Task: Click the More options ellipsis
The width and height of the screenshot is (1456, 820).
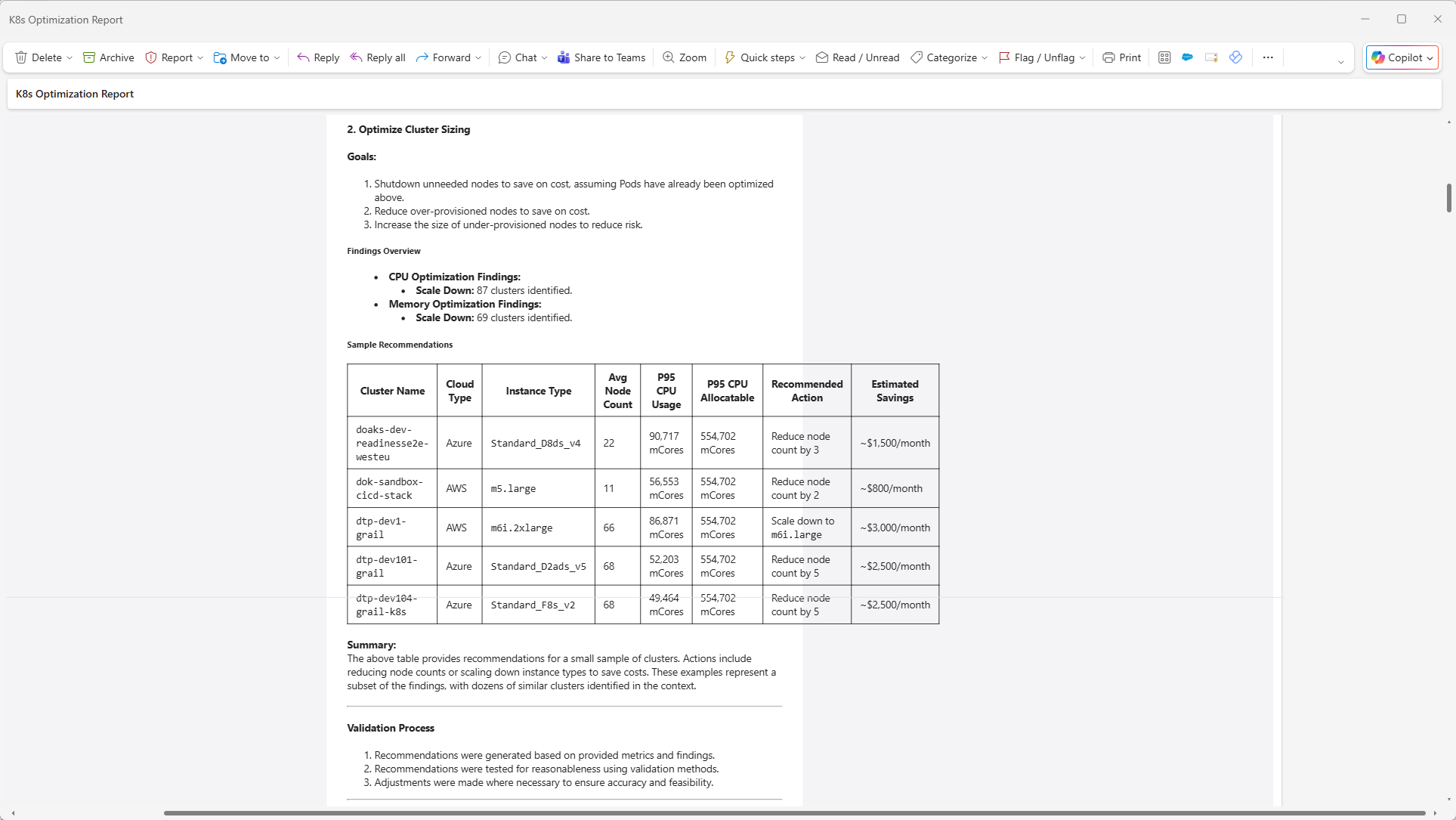Action: pos(1268,57)
